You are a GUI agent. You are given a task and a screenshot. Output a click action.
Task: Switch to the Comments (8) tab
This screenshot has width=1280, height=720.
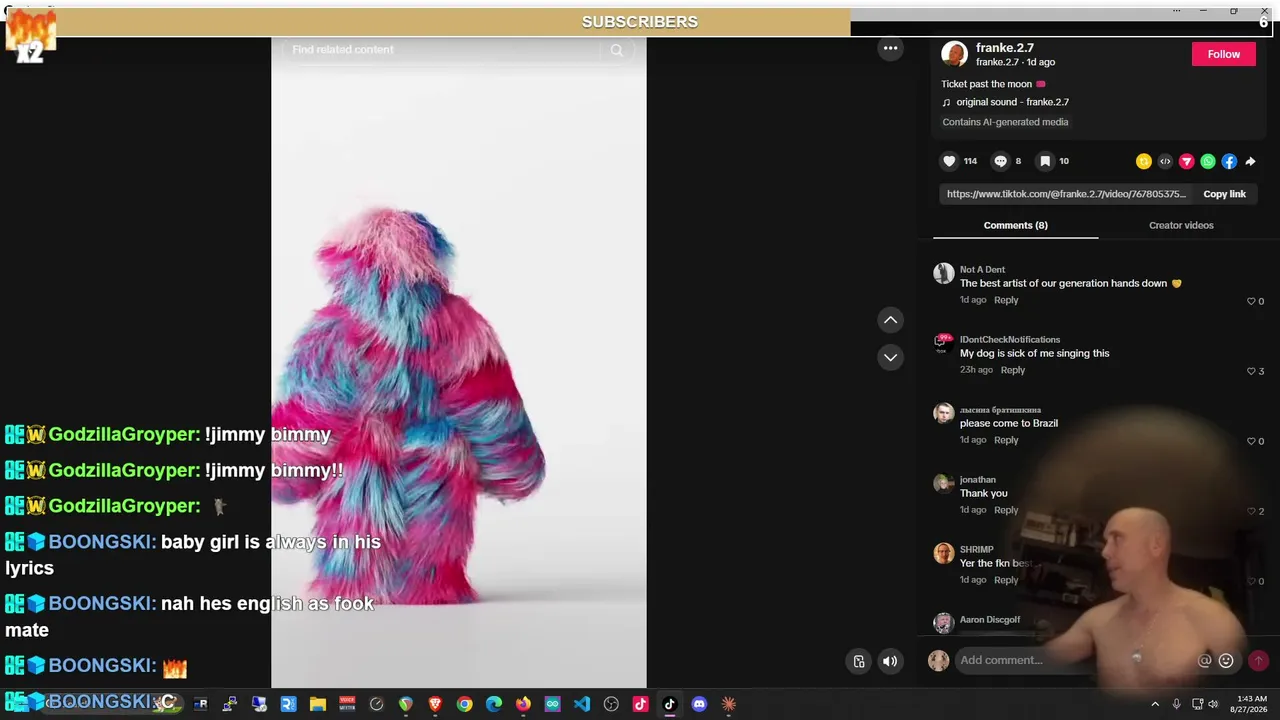point(1015,225)
